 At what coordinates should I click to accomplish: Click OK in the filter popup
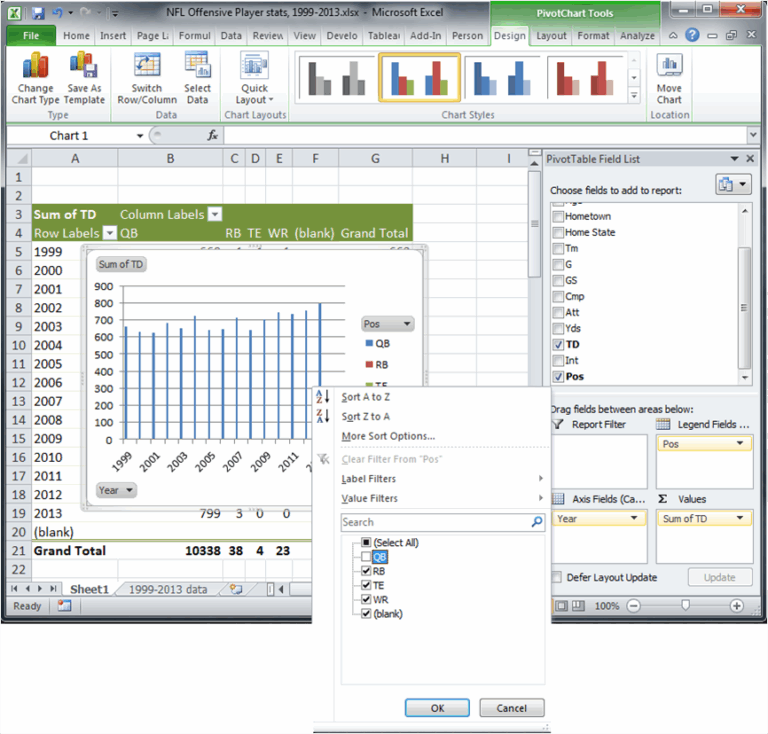[x=437, y=708]
